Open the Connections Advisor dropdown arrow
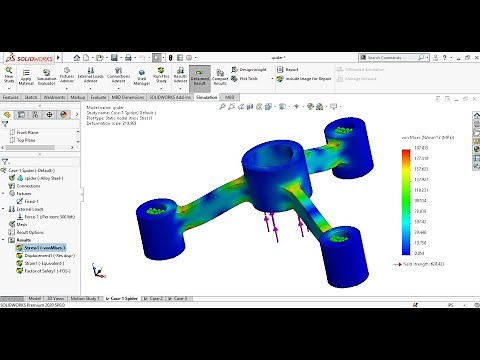The height and width of the screenshot is (360, 480). click(118, 89)
